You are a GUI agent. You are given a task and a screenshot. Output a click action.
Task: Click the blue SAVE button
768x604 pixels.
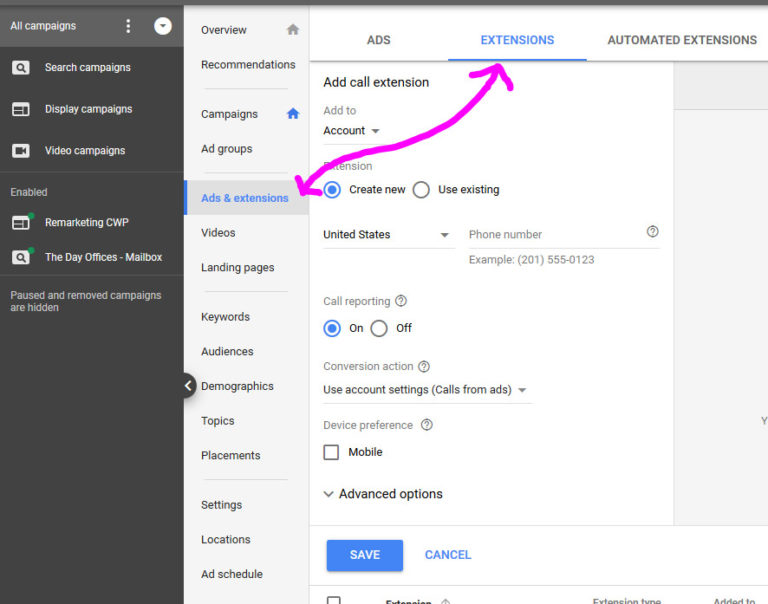click(365, 555)
